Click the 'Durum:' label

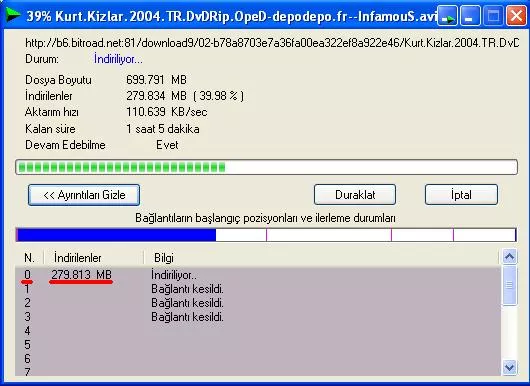[x=42, y=59]
